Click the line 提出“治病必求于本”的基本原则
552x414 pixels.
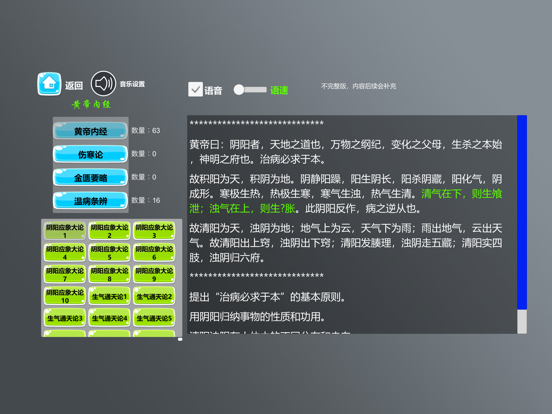pos(268,297)
